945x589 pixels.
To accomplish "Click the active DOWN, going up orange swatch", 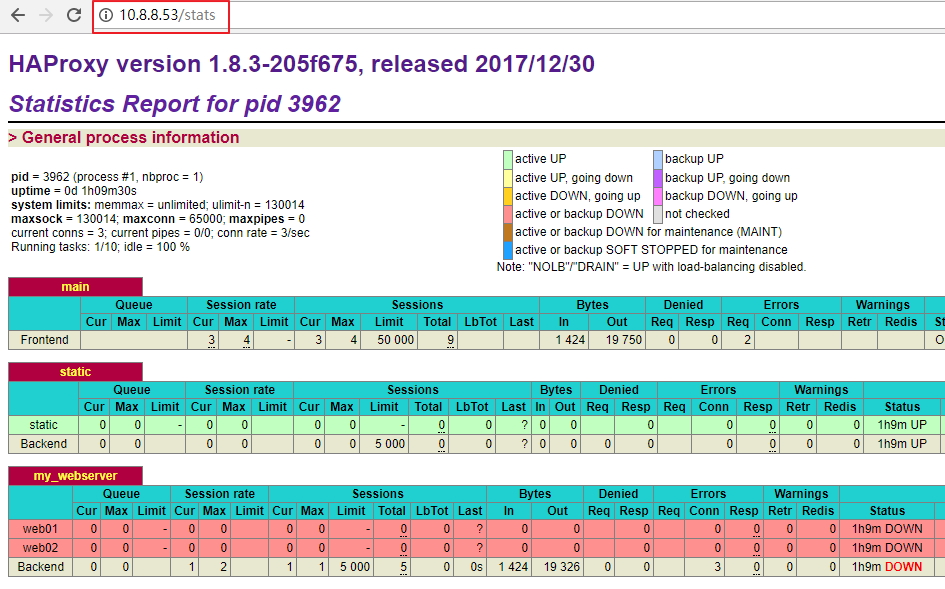I will pos(507,196).
